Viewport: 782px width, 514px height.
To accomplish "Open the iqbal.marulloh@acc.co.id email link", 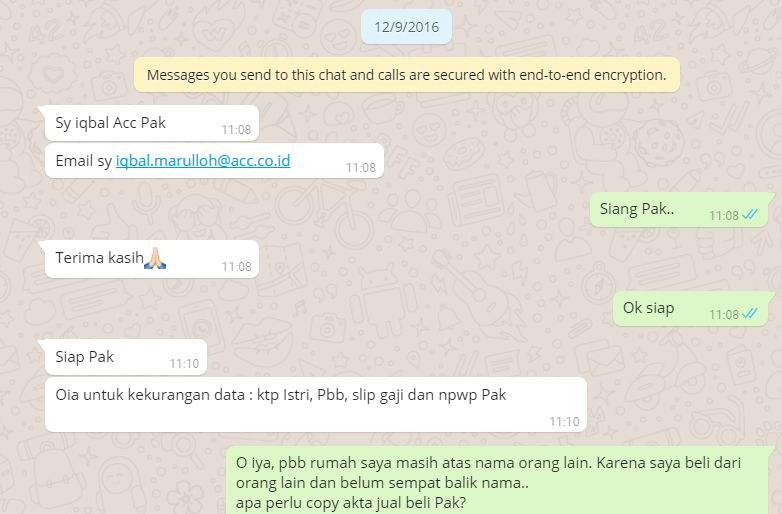I will (203, 161).
